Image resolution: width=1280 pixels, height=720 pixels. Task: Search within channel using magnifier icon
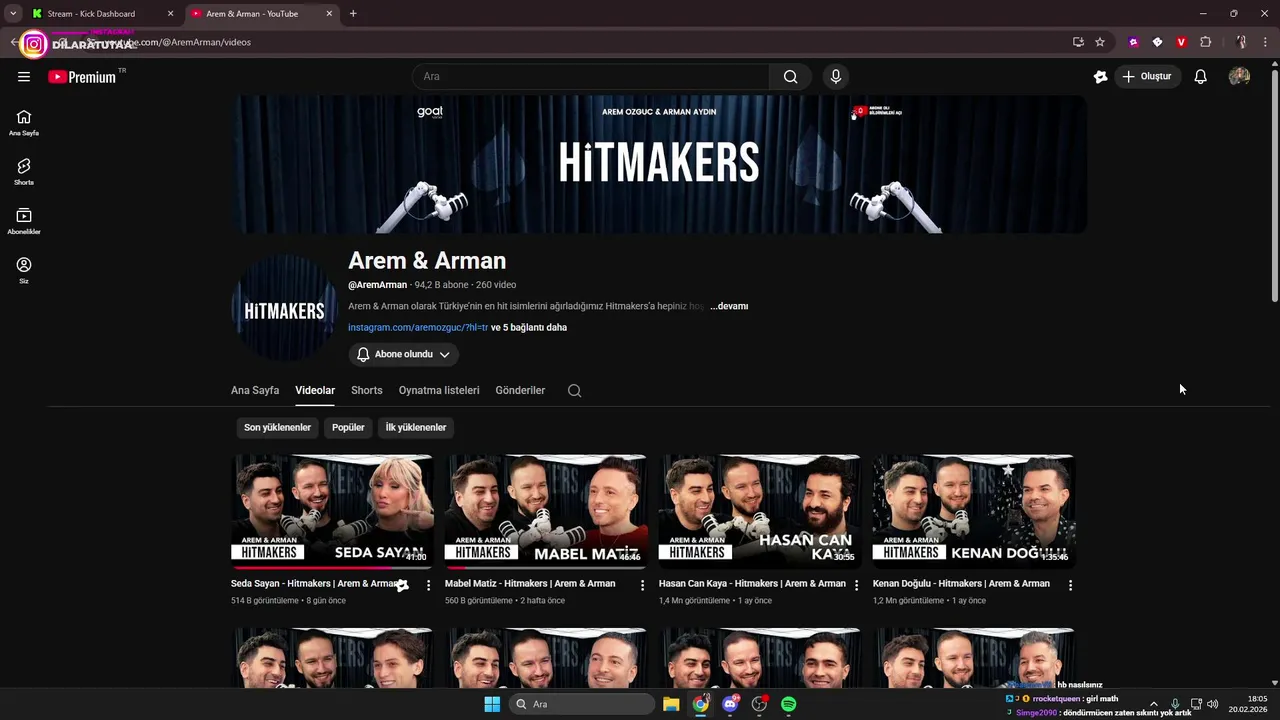[x=574, y=390]
